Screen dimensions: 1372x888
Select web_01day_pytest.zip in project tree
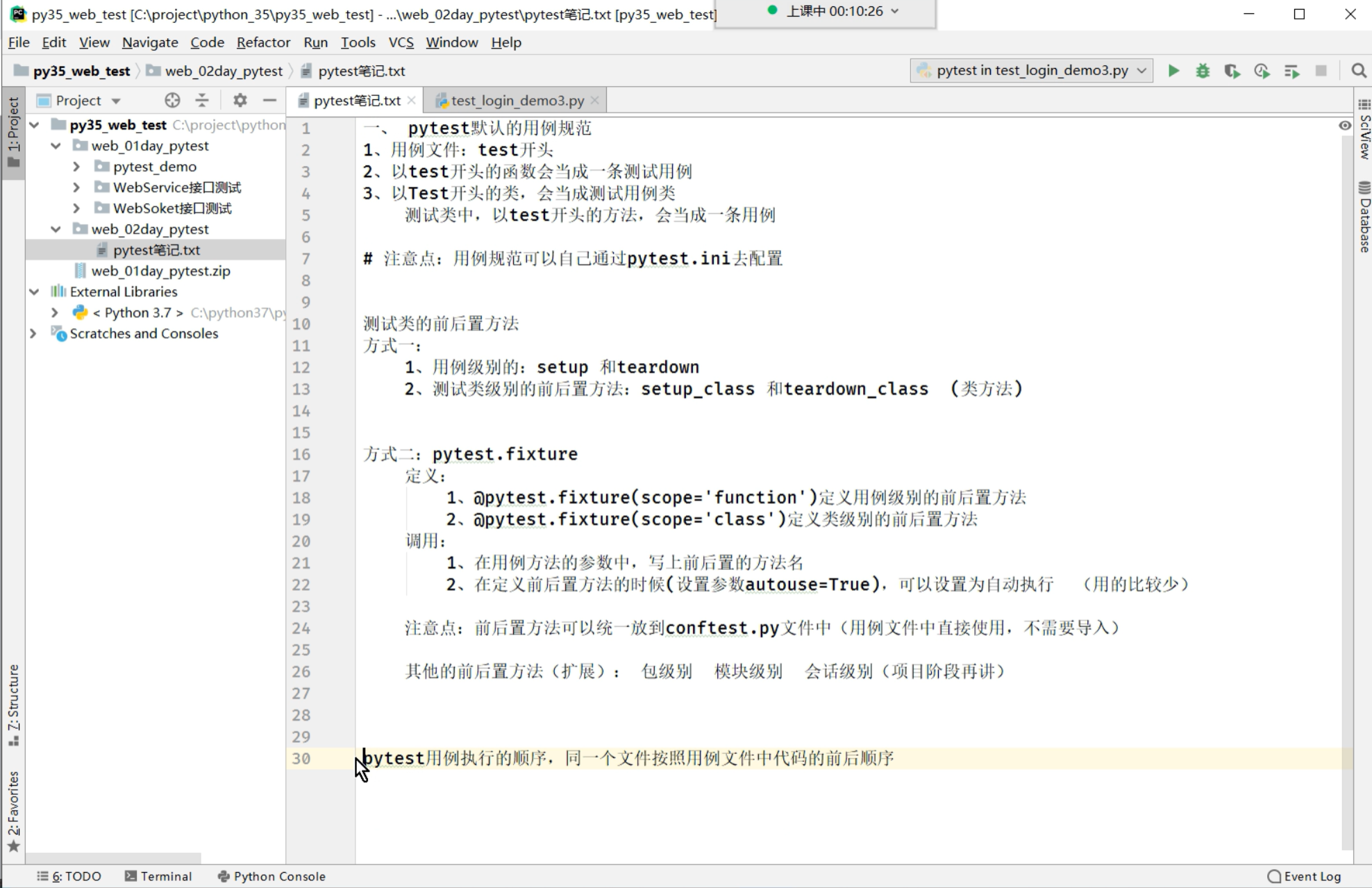pyautogui.click(x=160, y=271)
